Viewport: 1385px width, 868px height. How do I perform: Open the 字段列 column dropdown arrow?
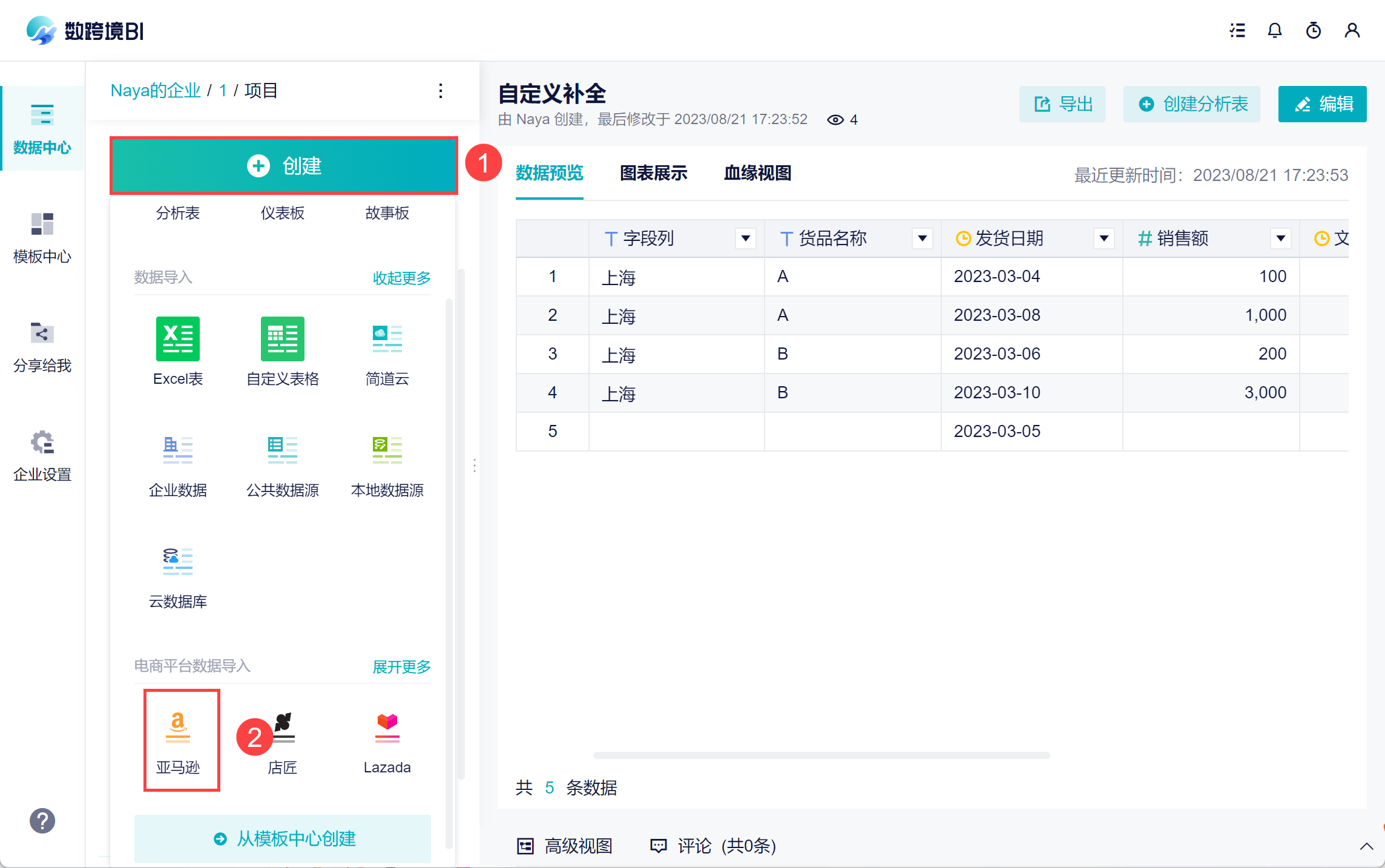745,238
